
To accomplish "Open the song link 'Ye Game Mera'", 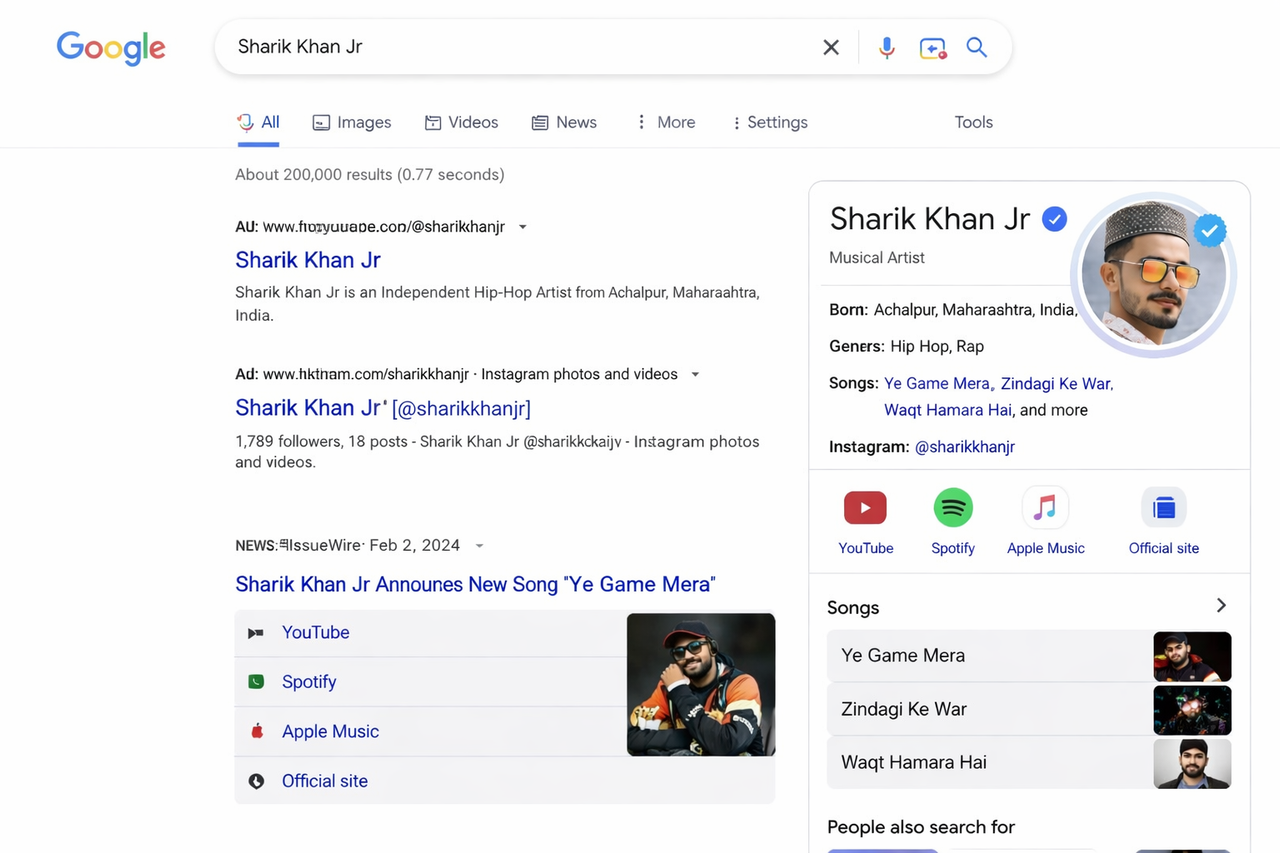I will [x=937, y=383].
